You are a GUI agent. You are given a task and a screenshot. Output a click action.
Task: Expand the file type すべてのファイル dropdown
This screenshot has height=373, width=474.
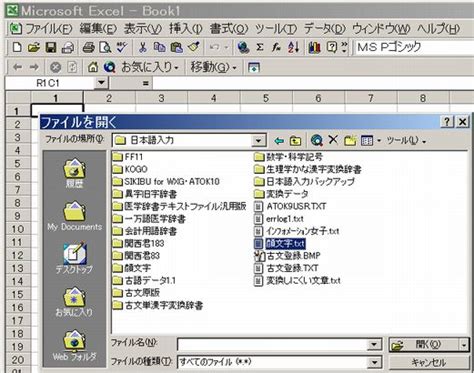(x=374, y=362)
